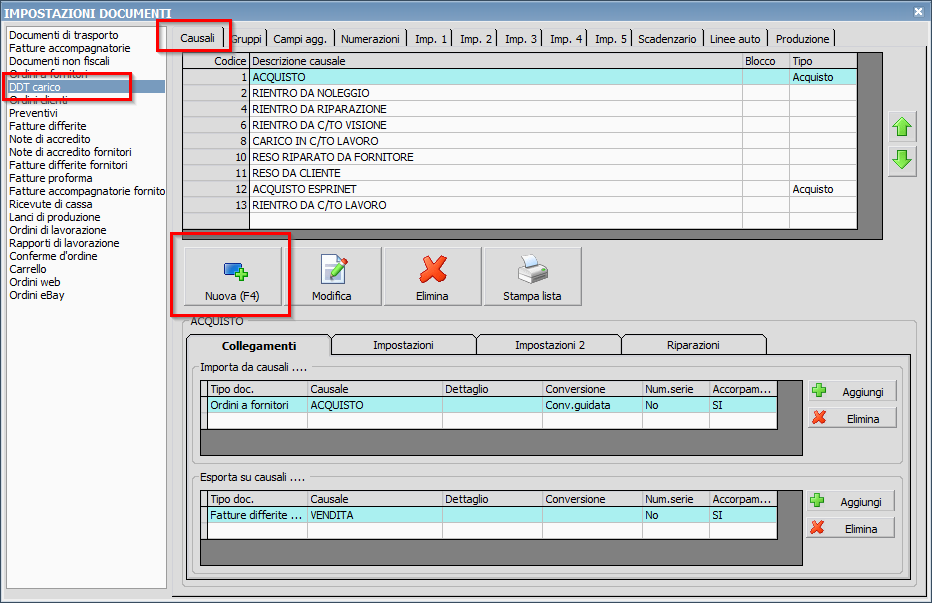Select the RIENTRO DA C/TO LAVORO row

pyautogui.click(x=520, y=206)
